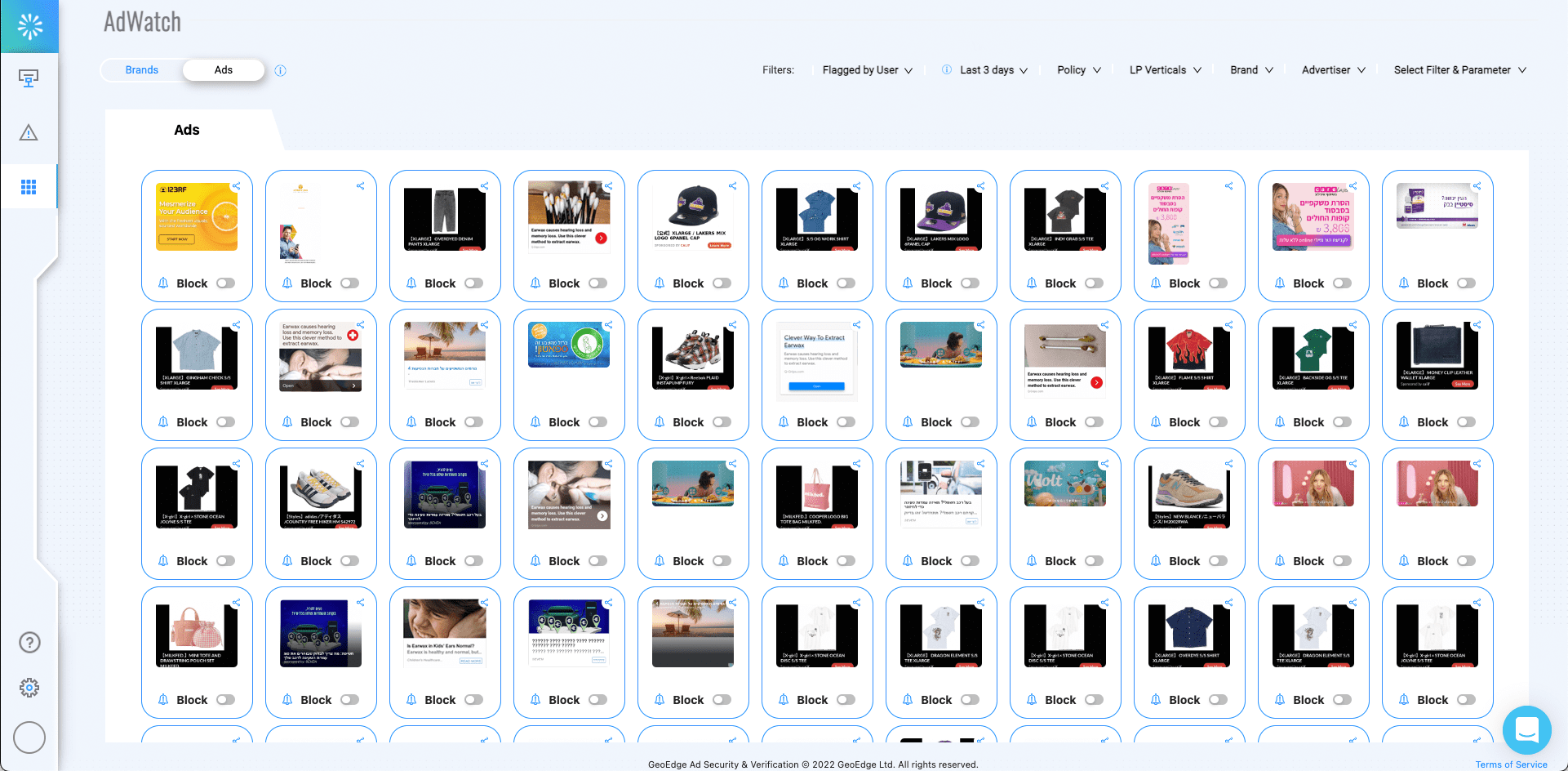Switch to the Brands view

click(142, 70)
